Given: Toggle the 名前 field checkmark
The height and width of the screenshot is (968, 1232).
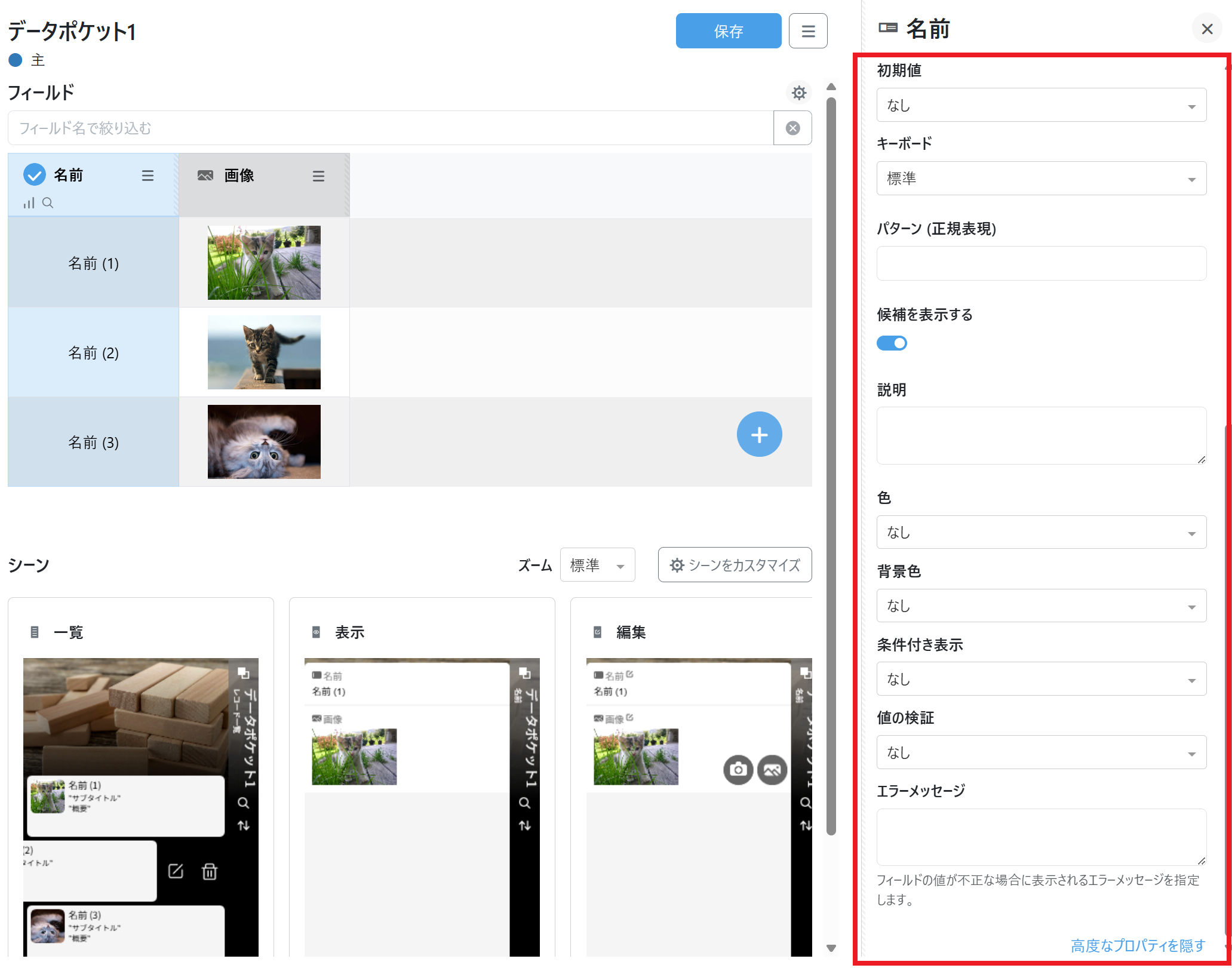Looking at the screenshot, I should pos(35,175).
